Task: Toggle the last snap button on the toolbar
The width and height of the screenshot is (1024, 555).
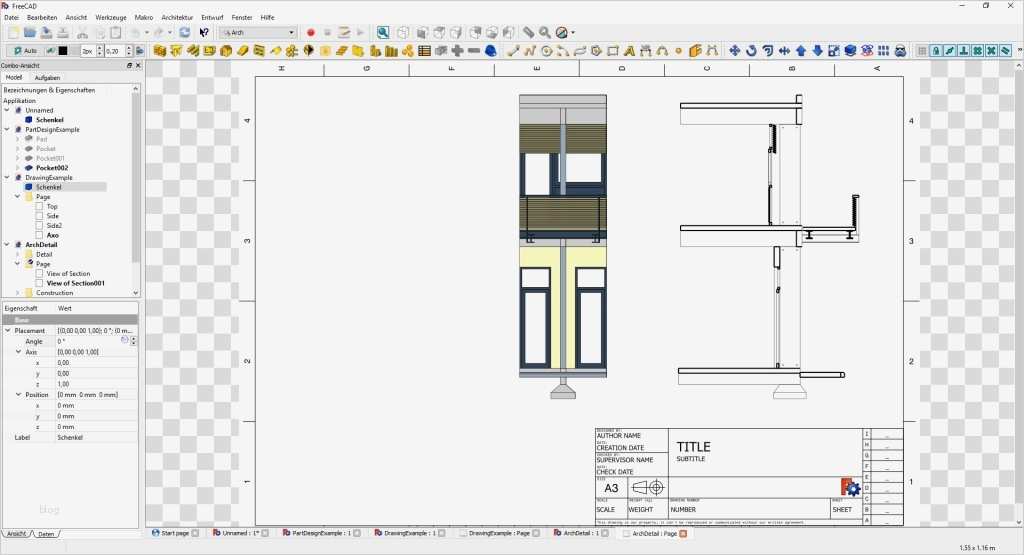Action: pos(1006,51)
